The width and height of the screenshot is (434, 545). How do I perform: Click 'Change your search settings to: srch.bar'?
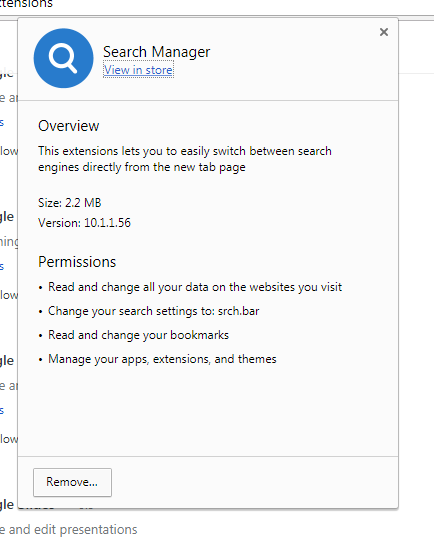(x=154, y=311)
